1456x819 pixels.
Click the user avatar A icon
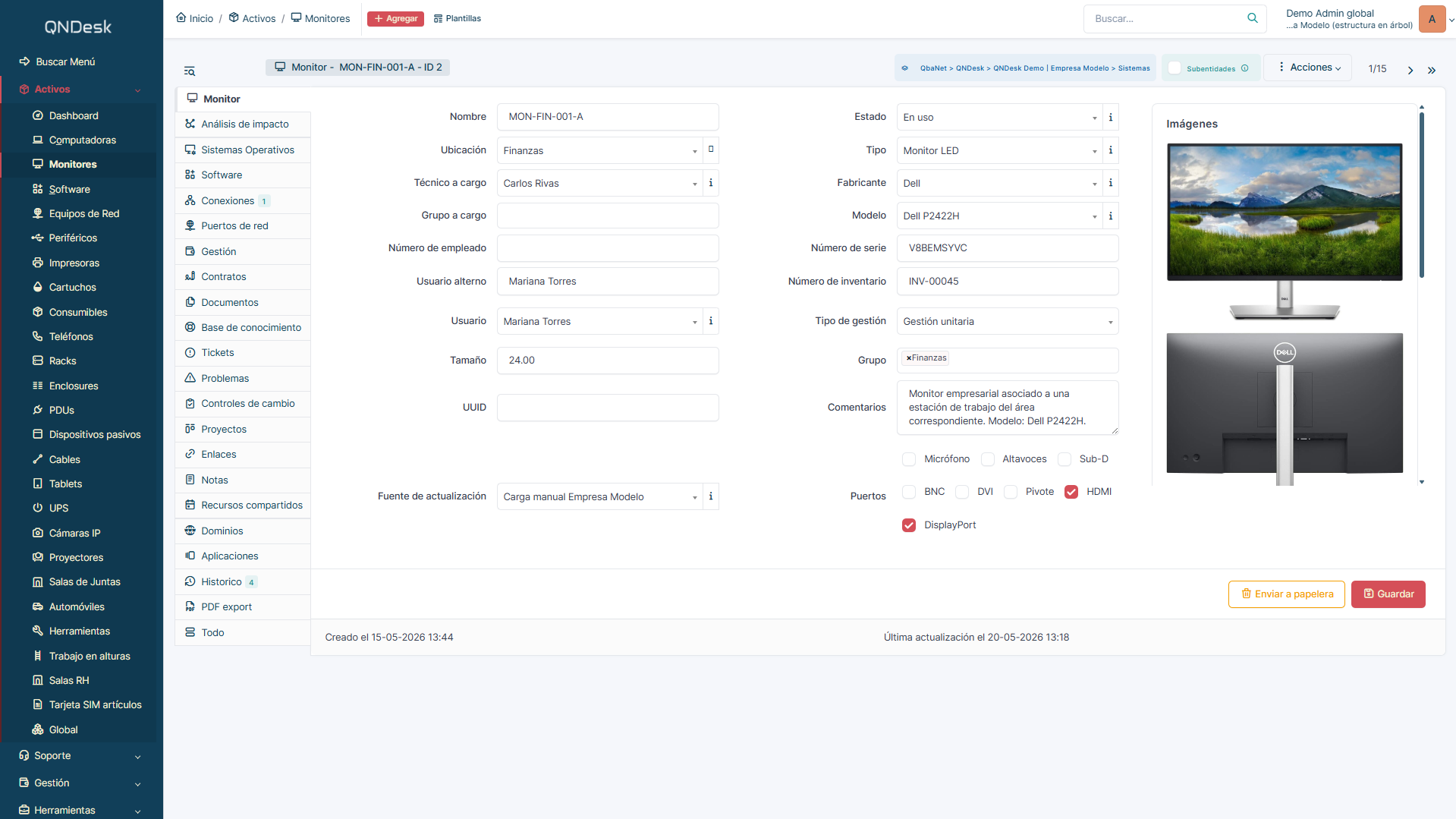coord(1432,19)
